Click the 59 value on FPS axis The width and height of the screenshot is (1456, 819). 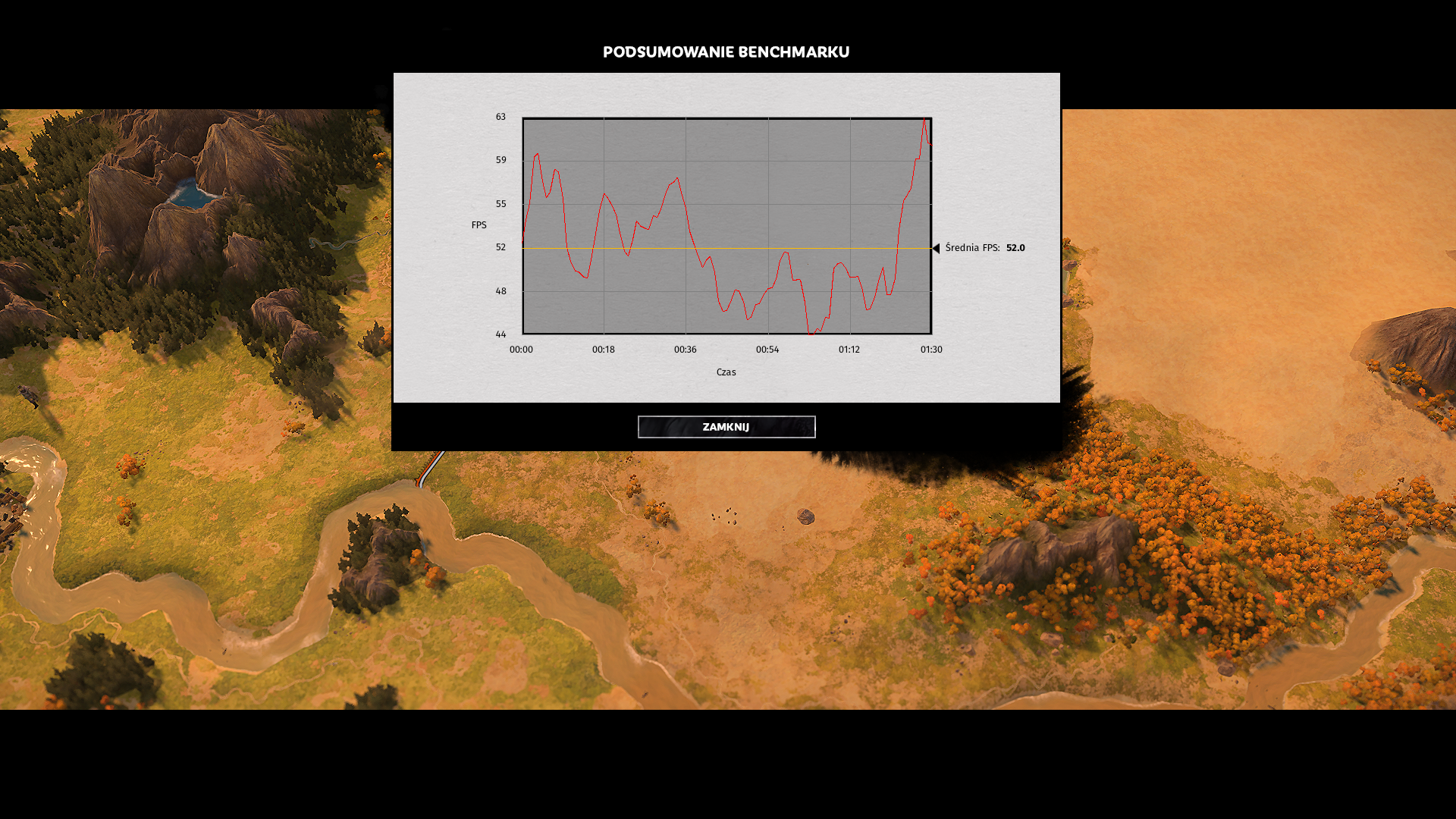coord(500,160)
